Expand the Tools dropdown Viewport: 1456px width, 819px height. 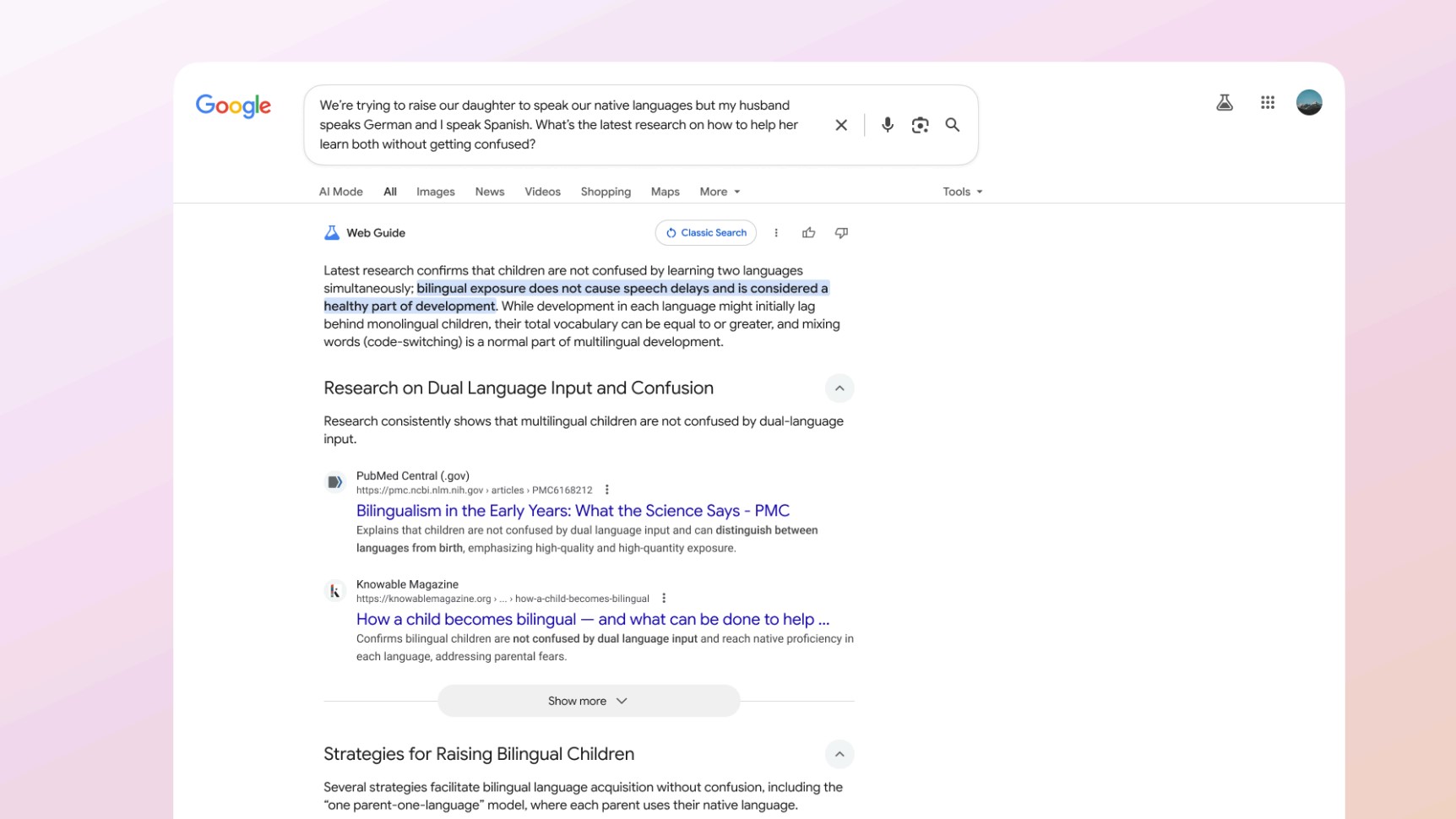tap(962, 192)
